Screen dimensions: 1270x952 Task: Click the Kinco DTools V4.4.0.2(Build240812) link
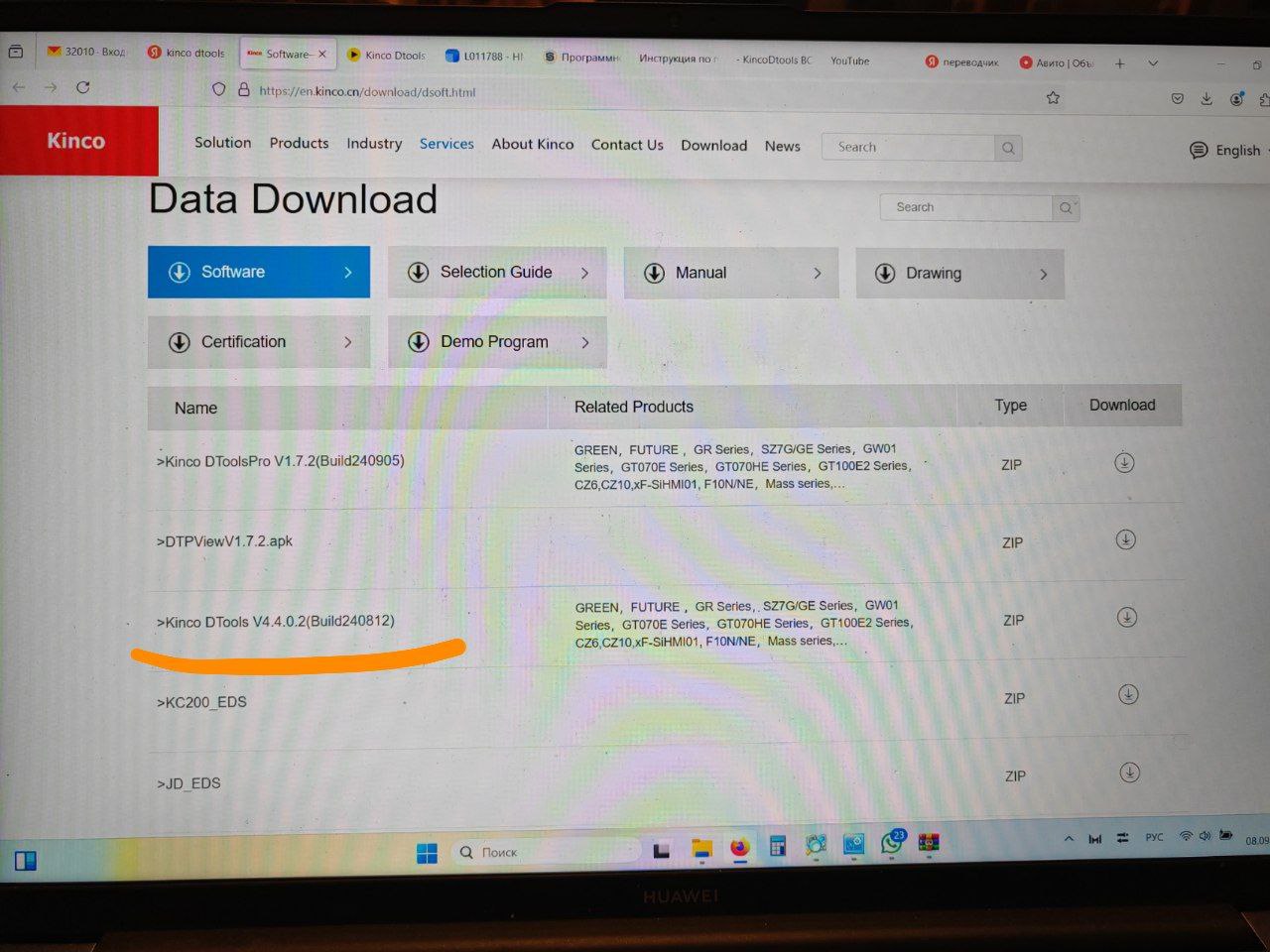pyautogui.click(x=275, y=622)
